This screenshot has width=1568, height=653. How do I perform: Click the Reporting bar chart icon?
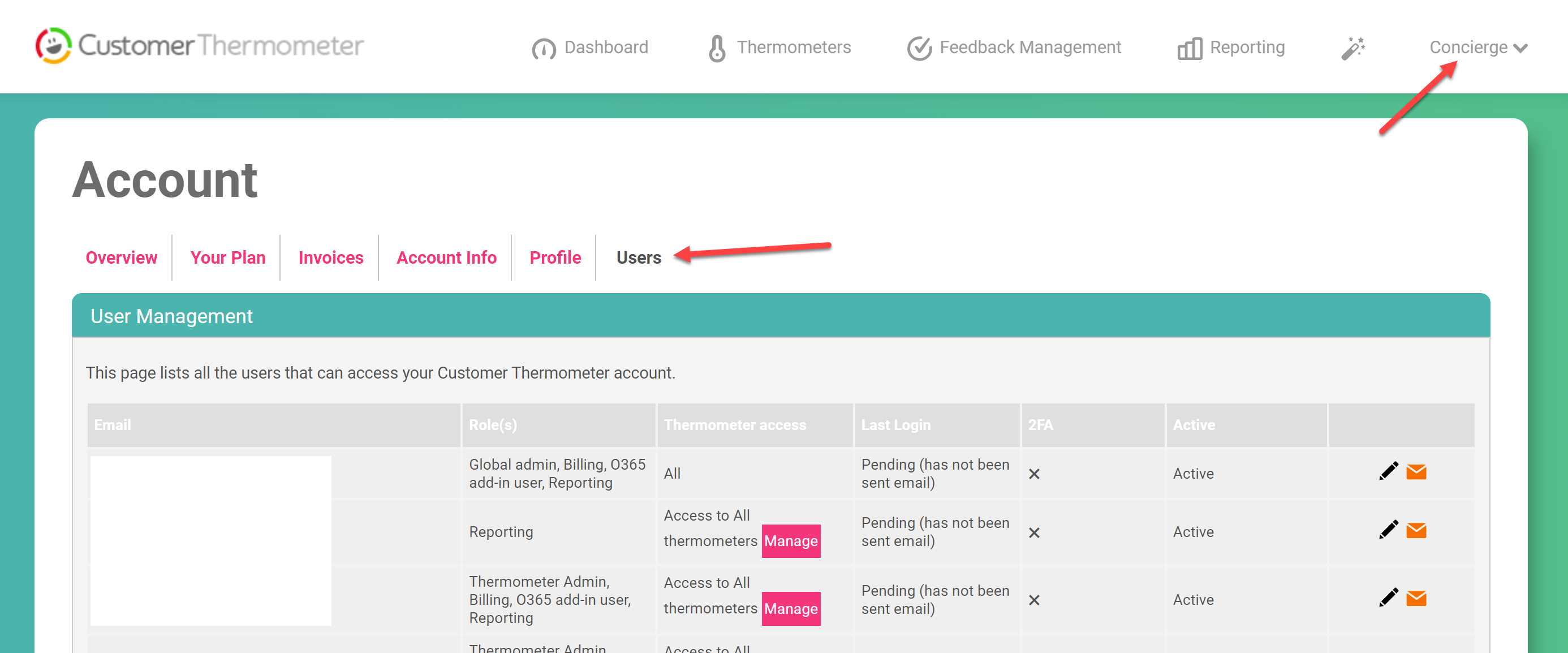(1190, 48)
